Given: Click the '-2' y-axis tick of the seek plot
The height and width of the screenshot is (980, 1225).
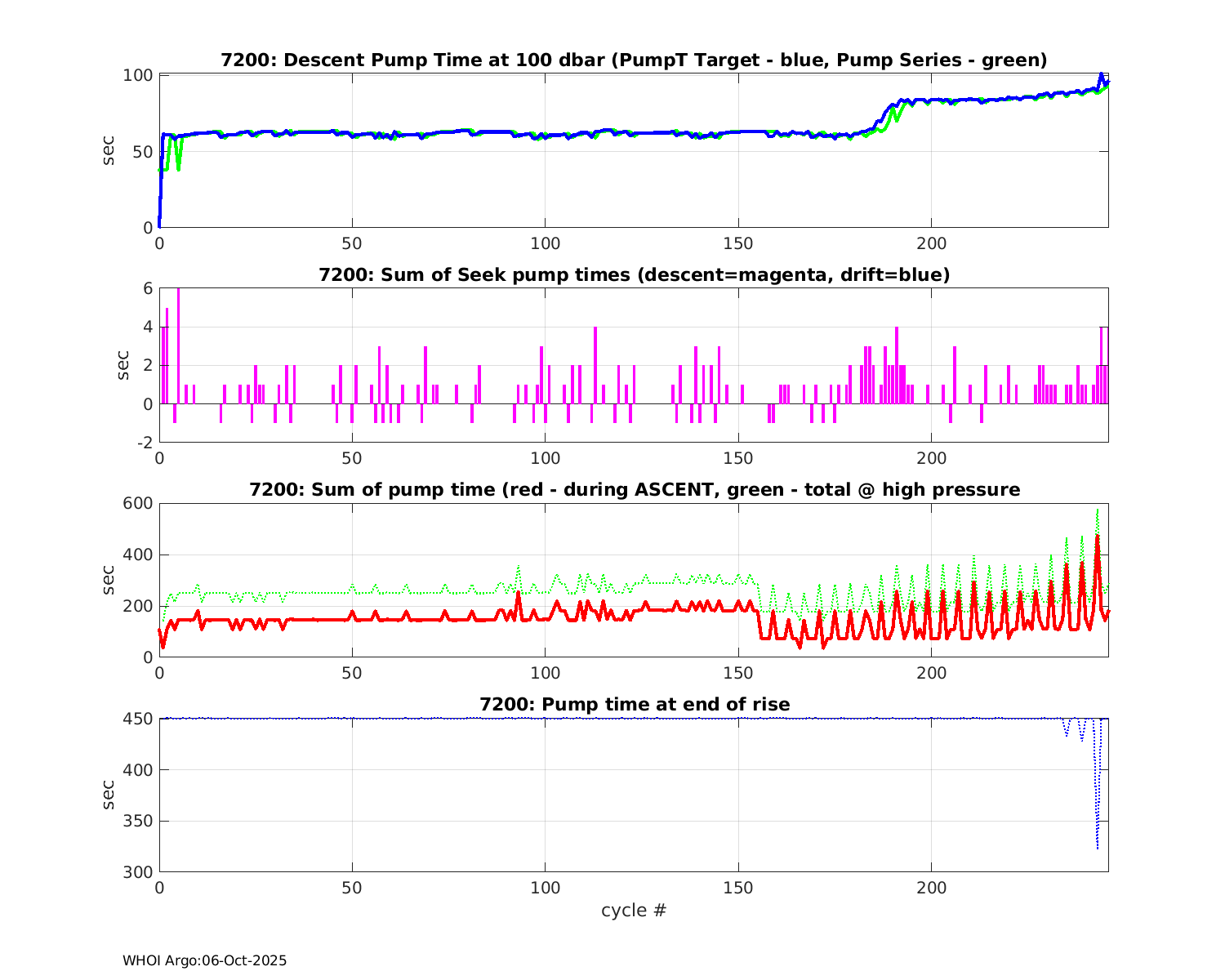Looking at the screenshot, I should click(x=142, y=443).
